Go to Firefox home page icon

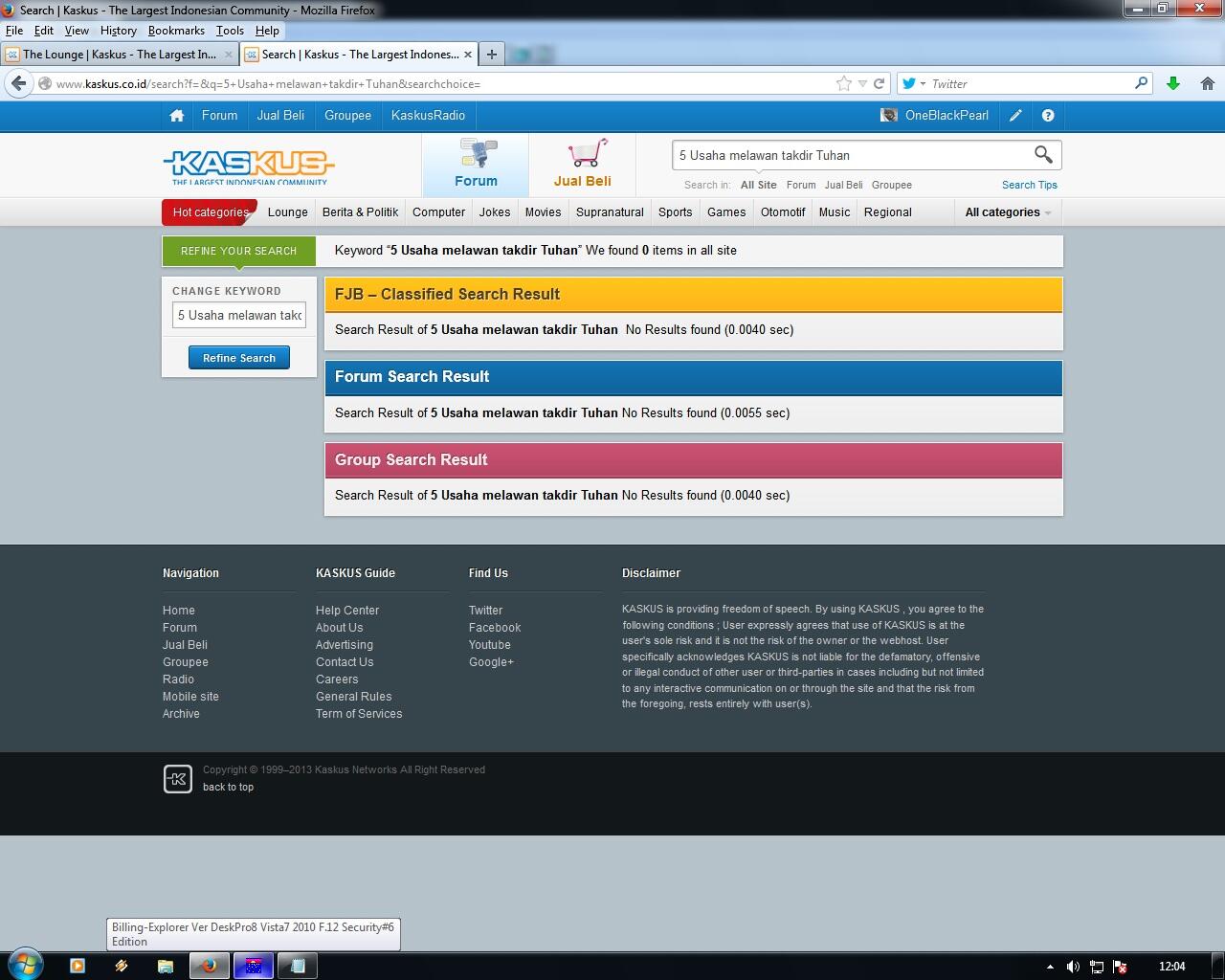pyautogui.click(x=1208, y=83)
